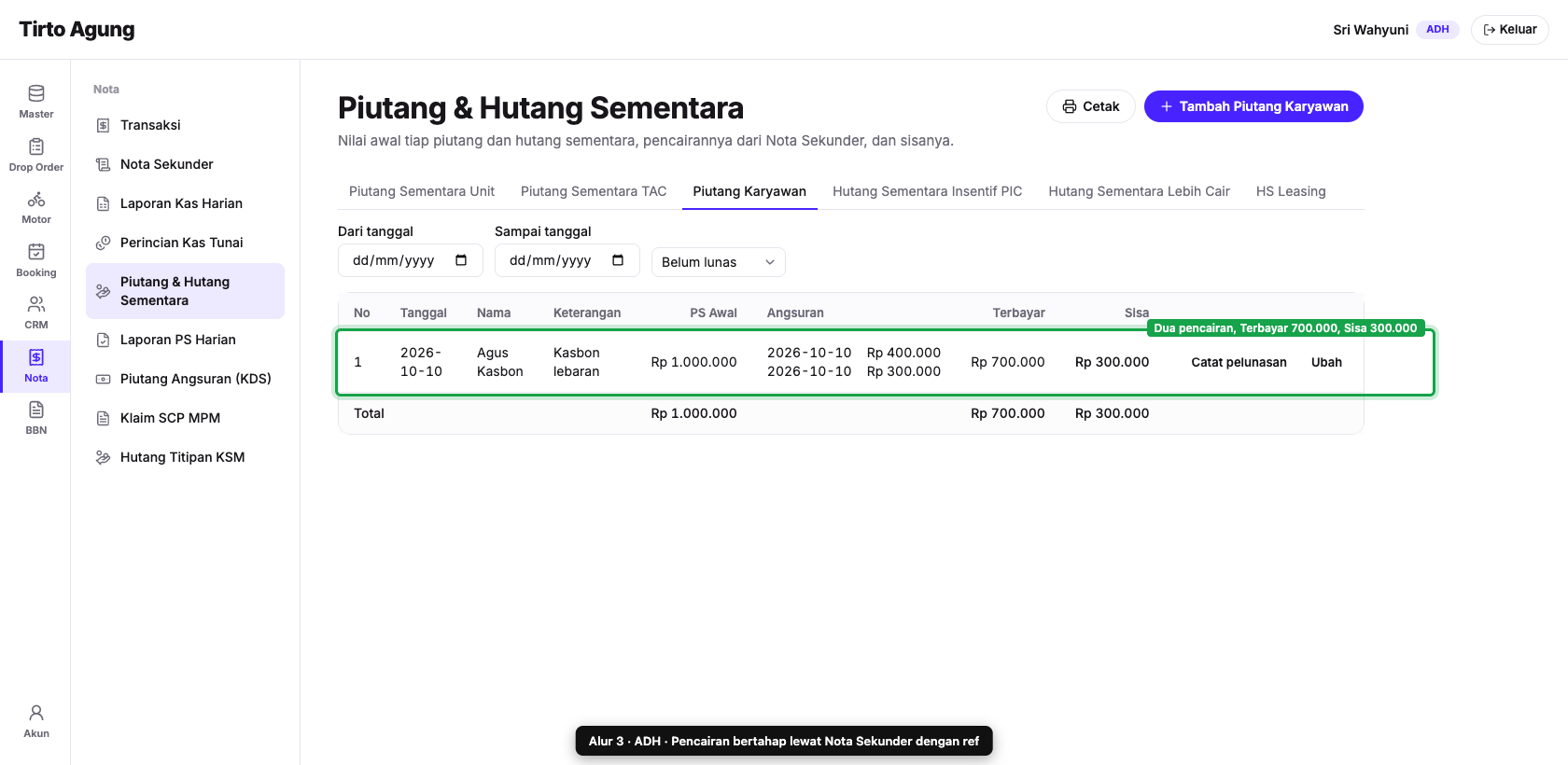Go to the Motor section icon

click(x=35, y=200)
